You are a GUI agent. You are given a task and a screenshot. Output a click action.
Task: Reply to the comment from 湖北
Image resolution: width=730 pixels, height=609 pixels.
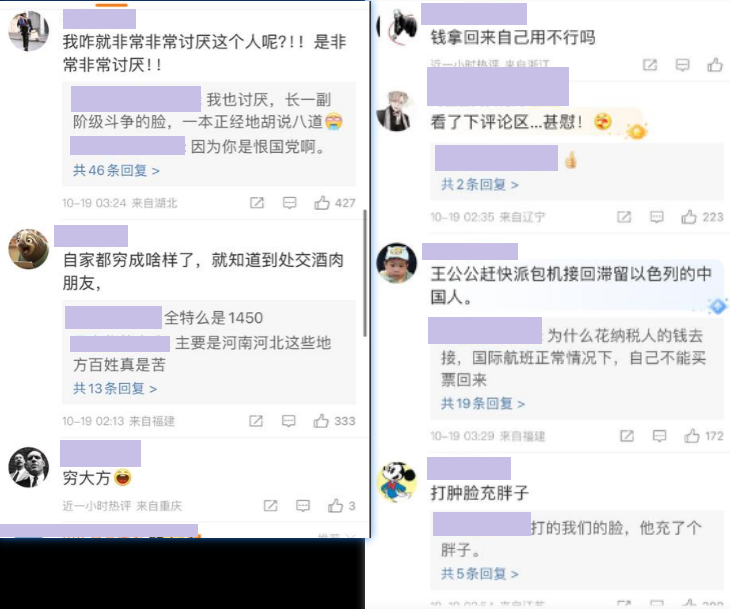pyautogui.click(x=289, y=203)
